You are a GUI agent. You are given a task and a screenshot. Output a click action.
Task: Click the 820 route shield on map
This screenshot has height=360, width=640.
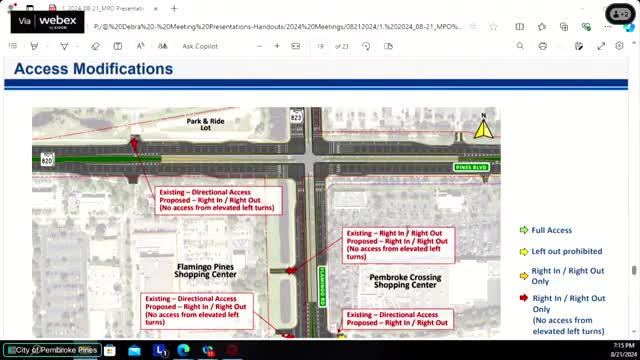(47, 159)
